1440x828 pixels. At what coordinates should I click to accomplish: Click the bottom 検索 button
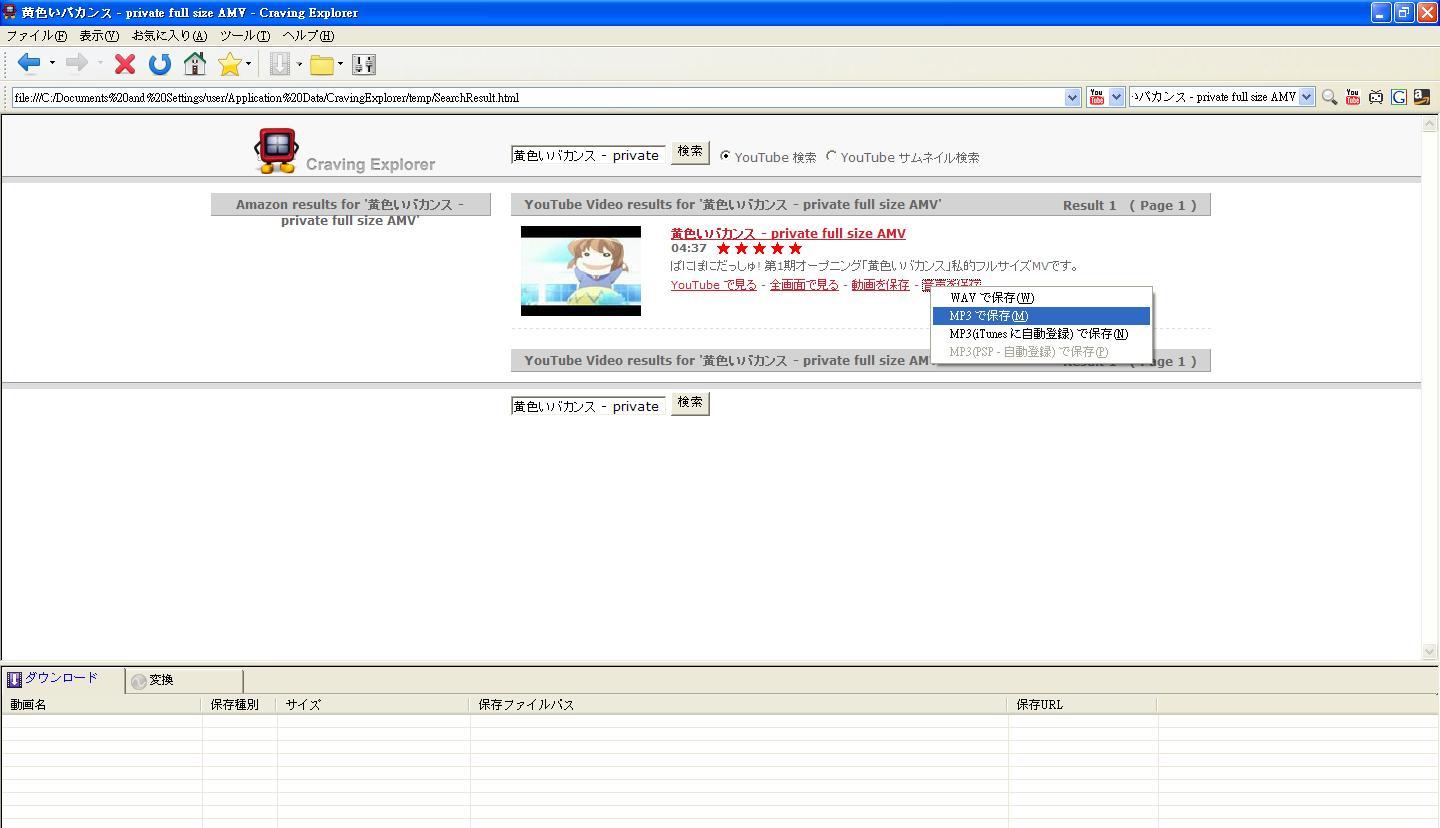690,403
